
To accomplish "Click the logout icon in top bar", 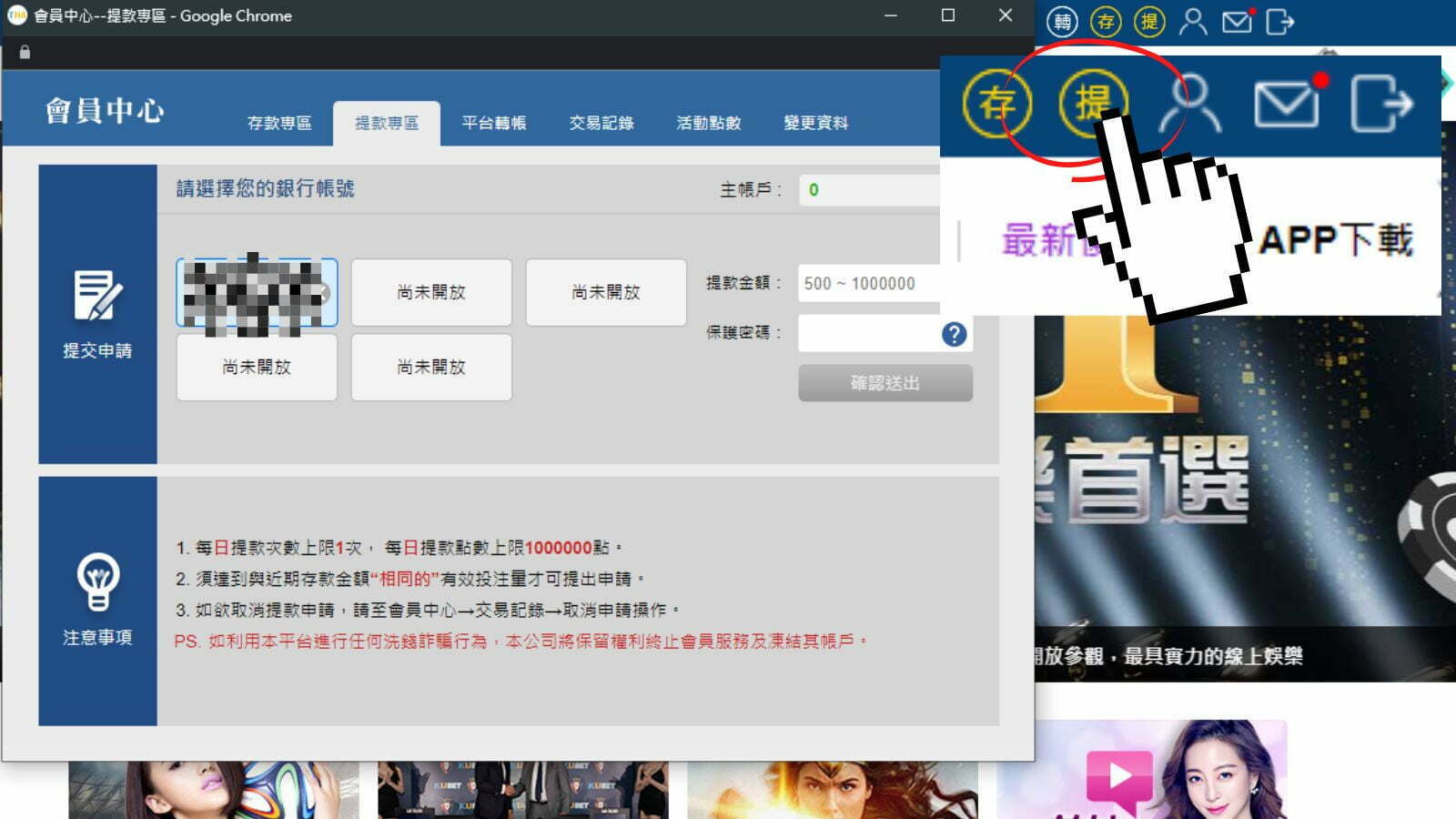I will click(1279, 22).
